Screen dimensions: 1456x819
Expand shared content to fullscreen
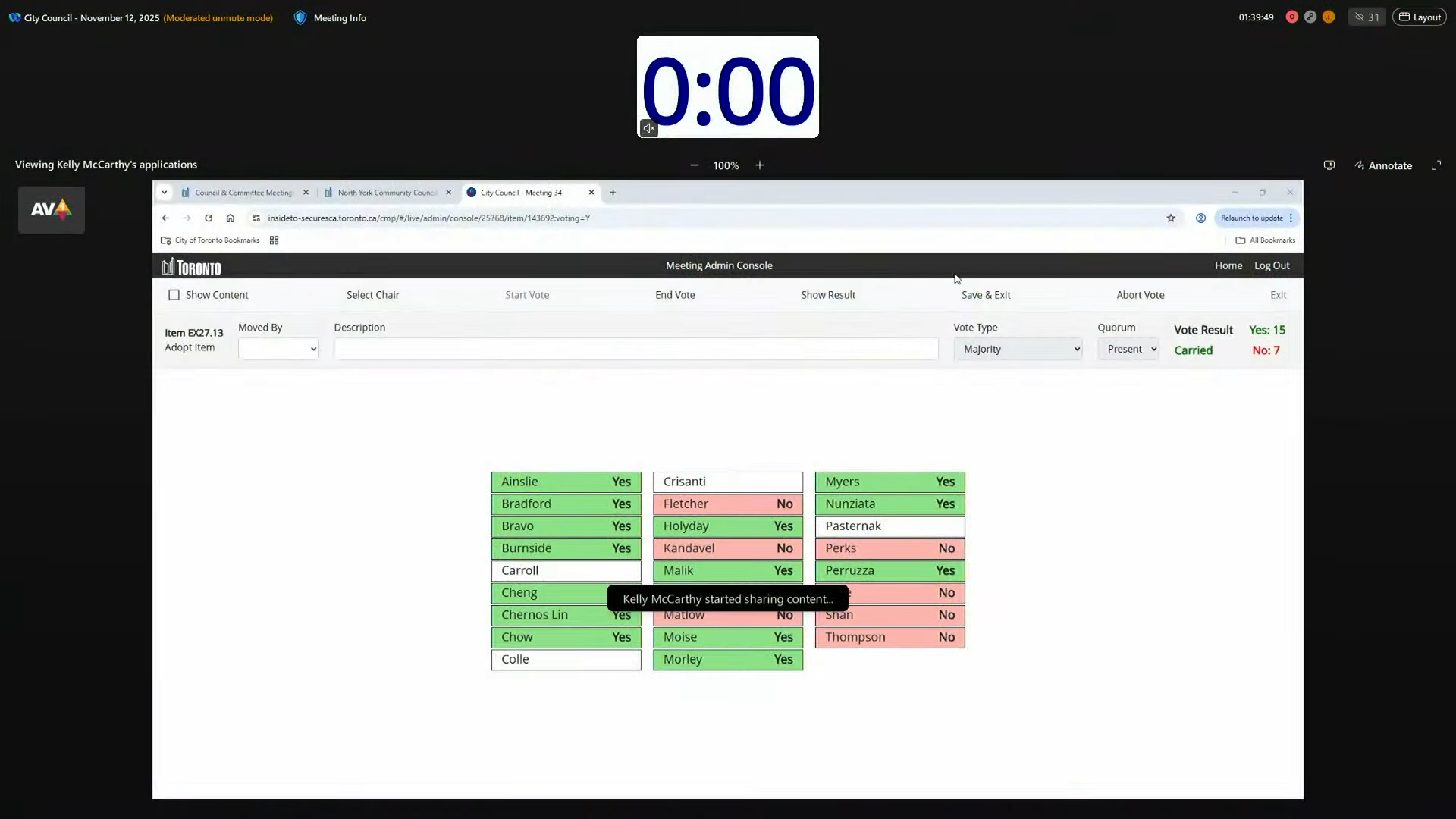pos(1437,165)
